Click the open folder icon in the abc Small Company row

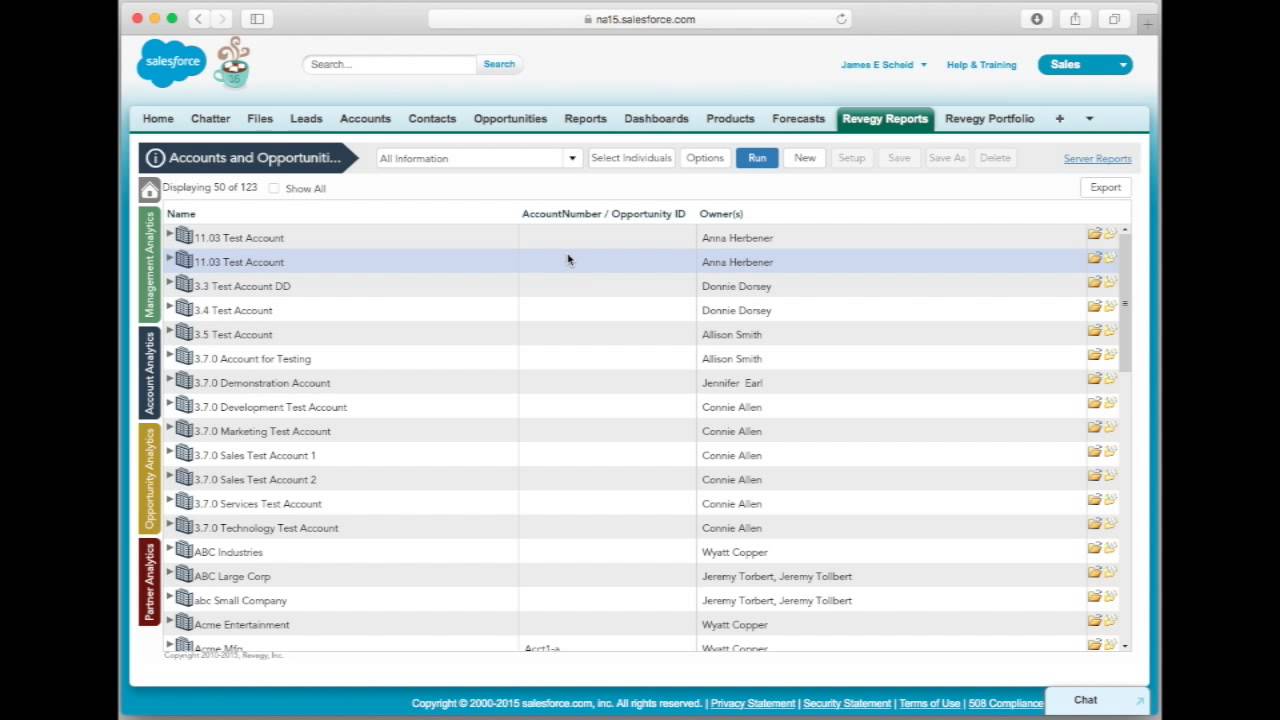[x=1094, y=596]
